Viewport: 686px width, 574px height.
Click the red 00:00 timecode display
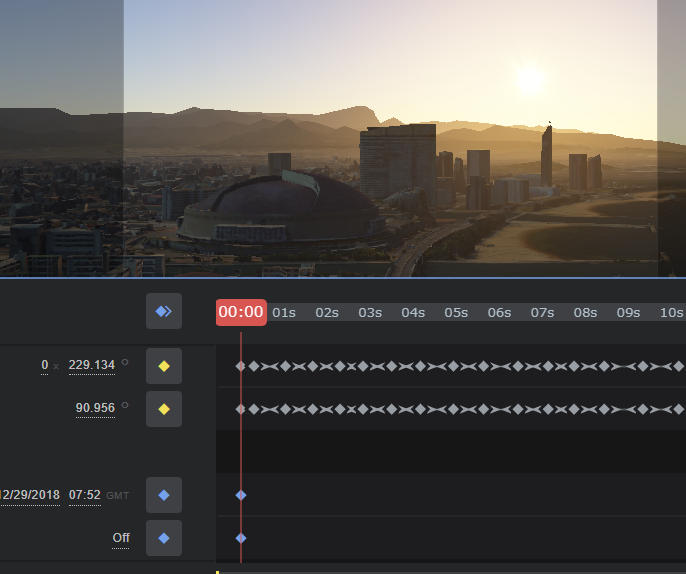pyautogui.click(x=241, y=312)
